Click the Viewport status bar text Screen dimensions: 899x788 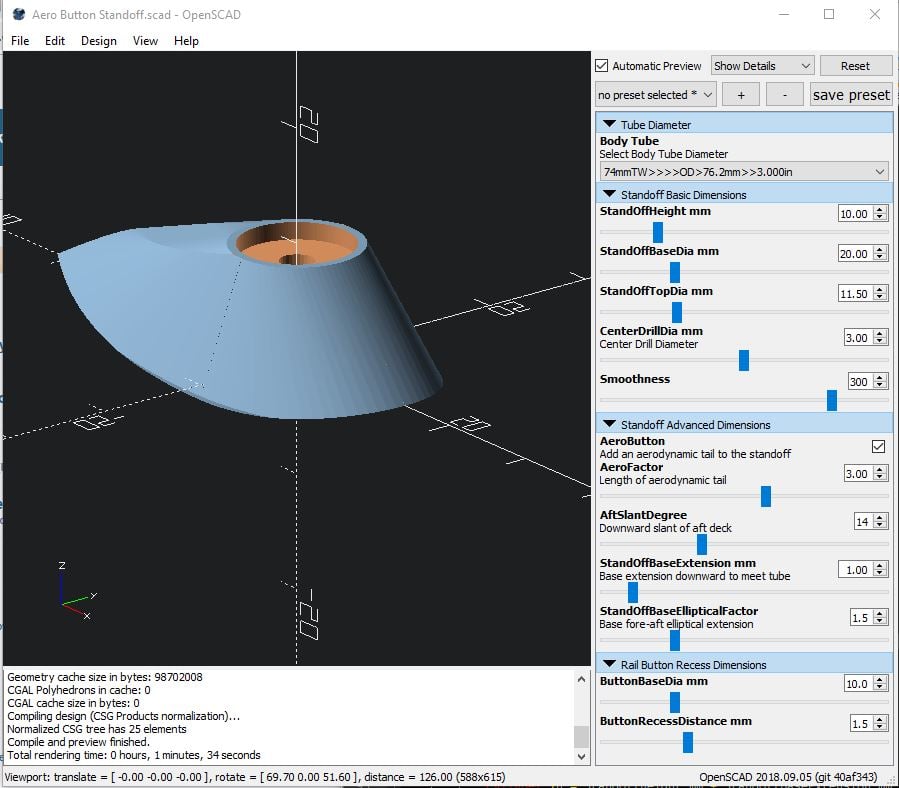255,777
